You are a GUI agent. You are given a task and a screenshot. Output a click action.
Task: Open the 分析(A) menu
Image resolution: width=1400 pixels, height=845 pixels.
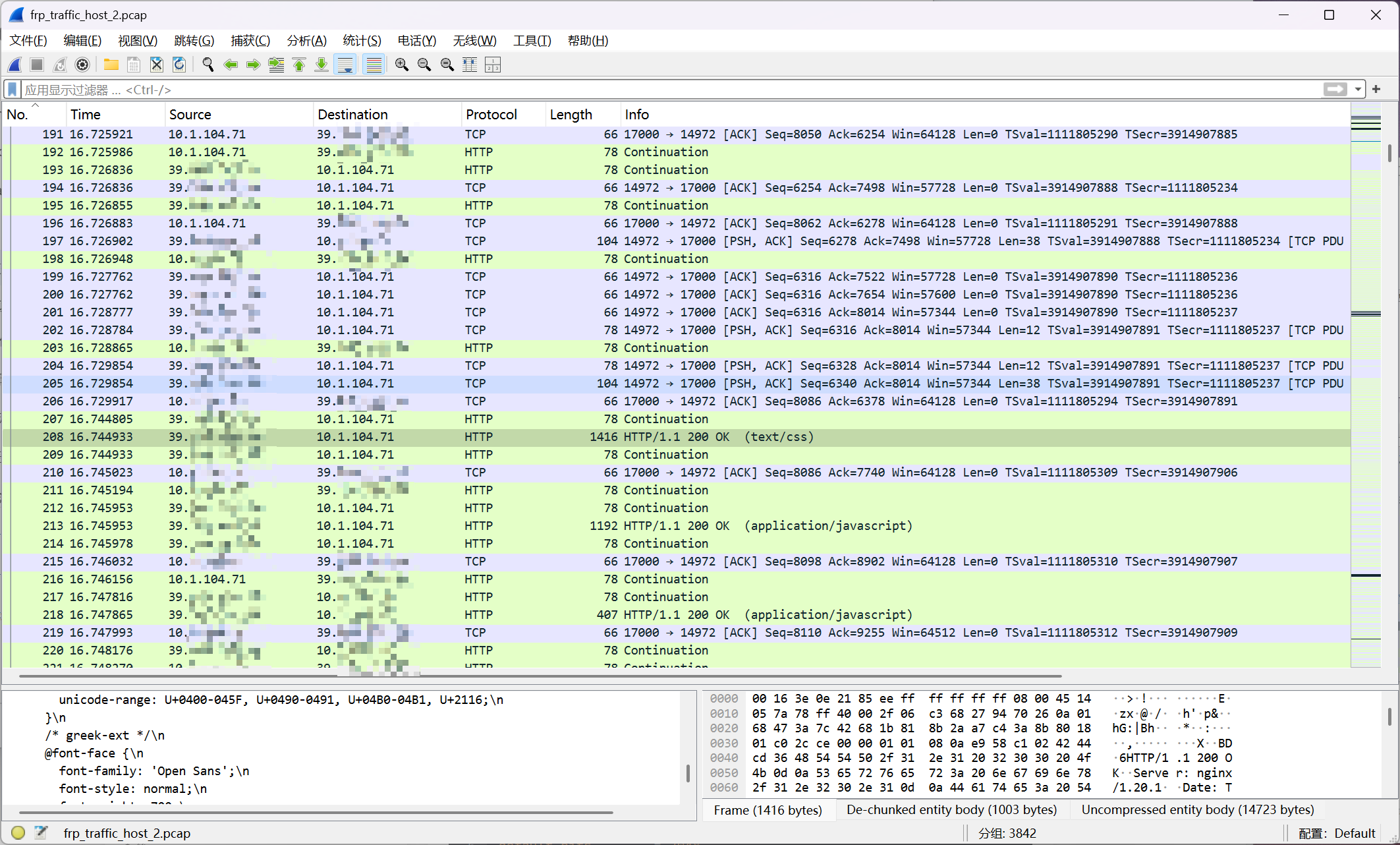point(307,41)
